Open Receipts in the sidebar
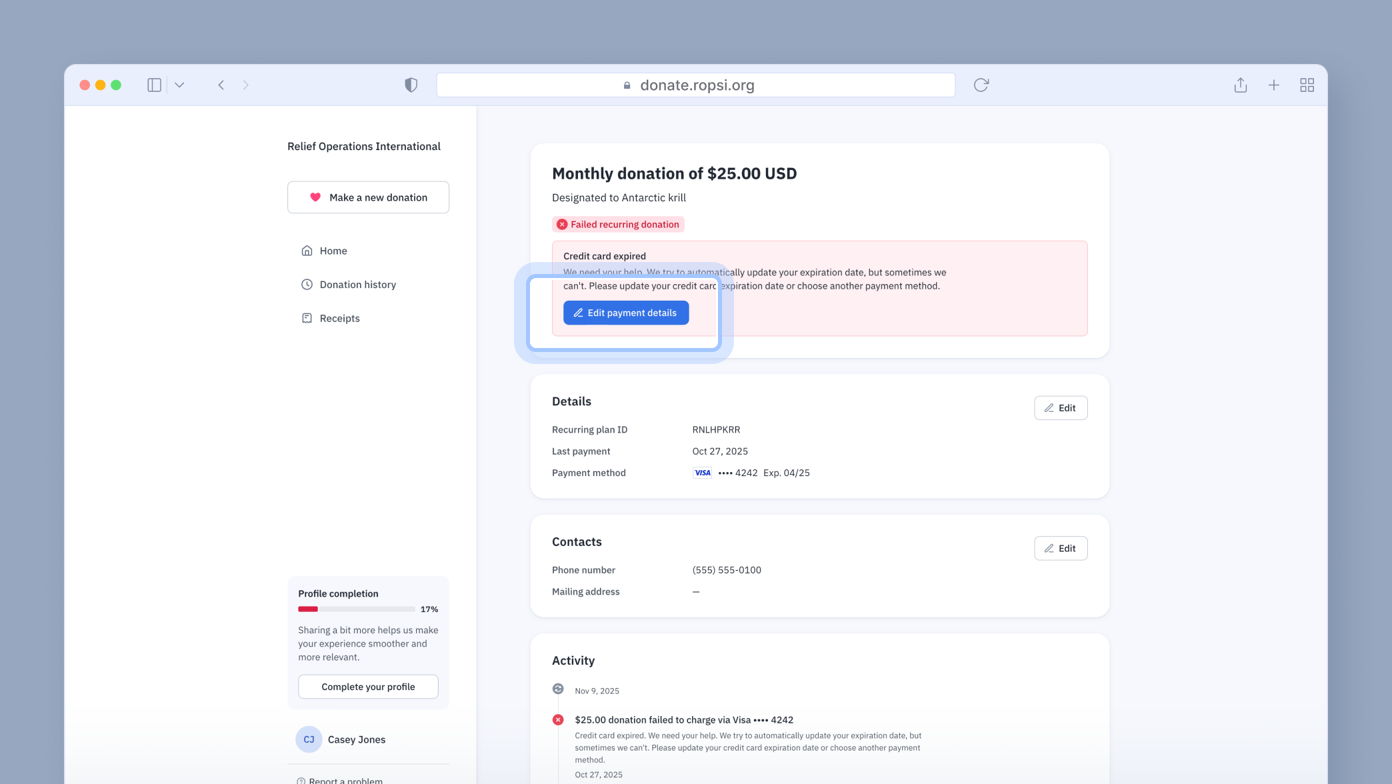The height and width of the screenshot is (784, 1392). (339, 318)
